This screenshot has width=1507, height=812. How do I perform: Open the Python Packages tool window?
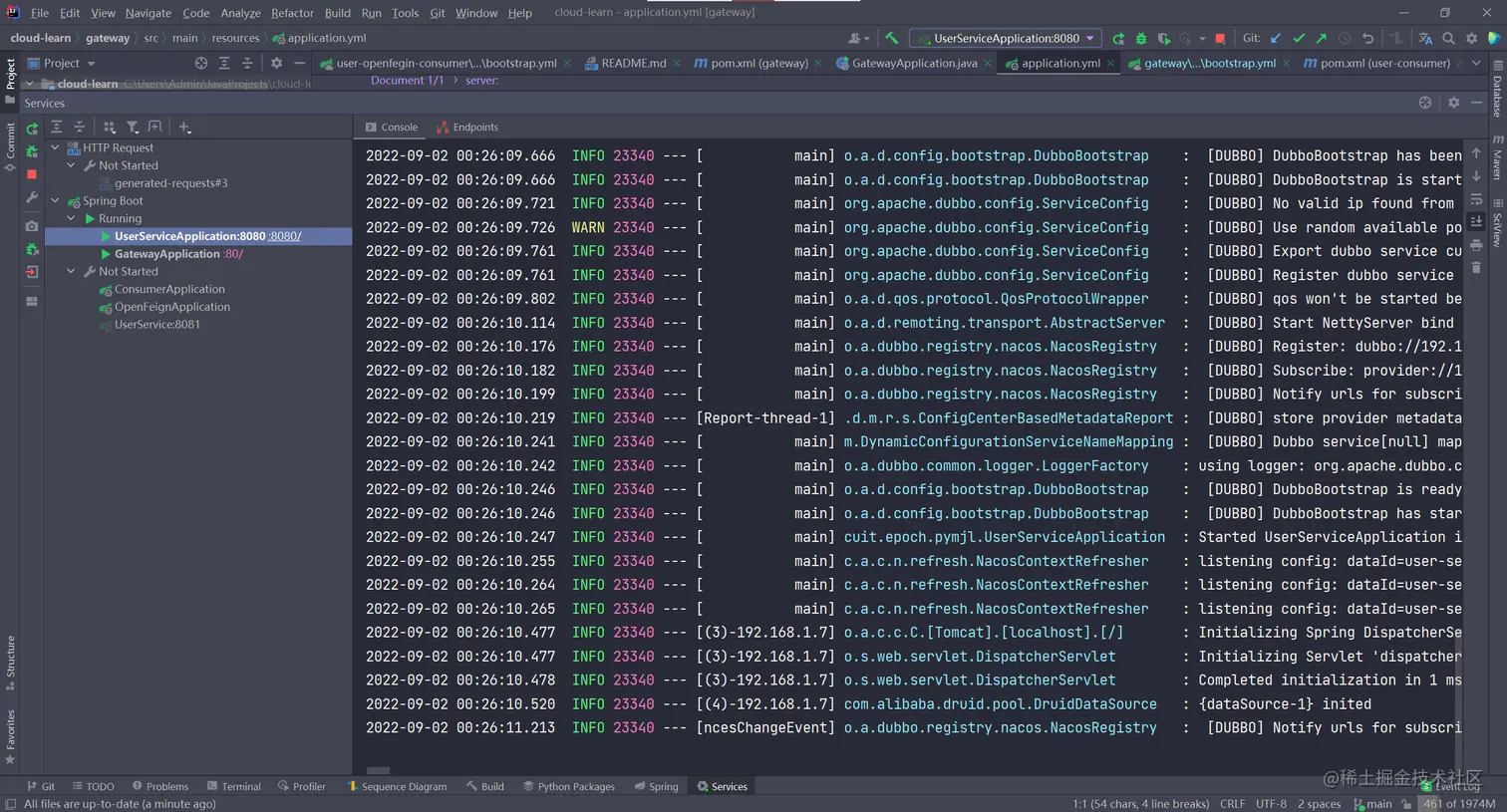click(x=568, y=786)
